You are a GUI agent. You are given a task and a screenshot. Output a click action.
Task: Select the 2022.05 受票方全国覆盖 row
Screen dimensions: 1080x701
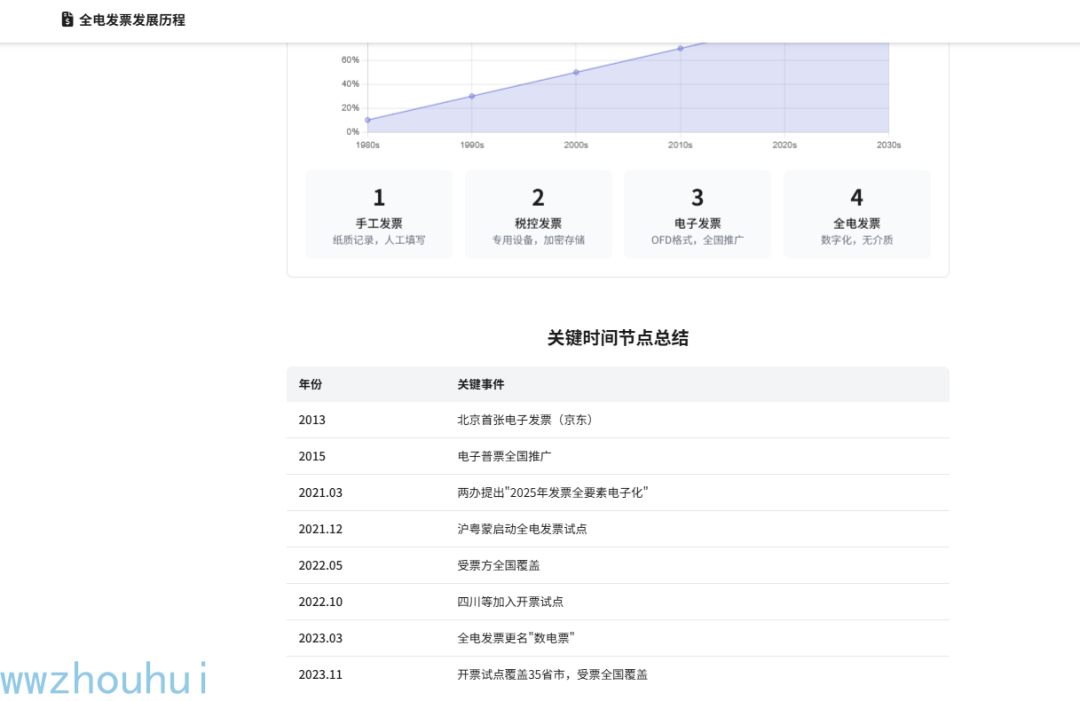618,566
